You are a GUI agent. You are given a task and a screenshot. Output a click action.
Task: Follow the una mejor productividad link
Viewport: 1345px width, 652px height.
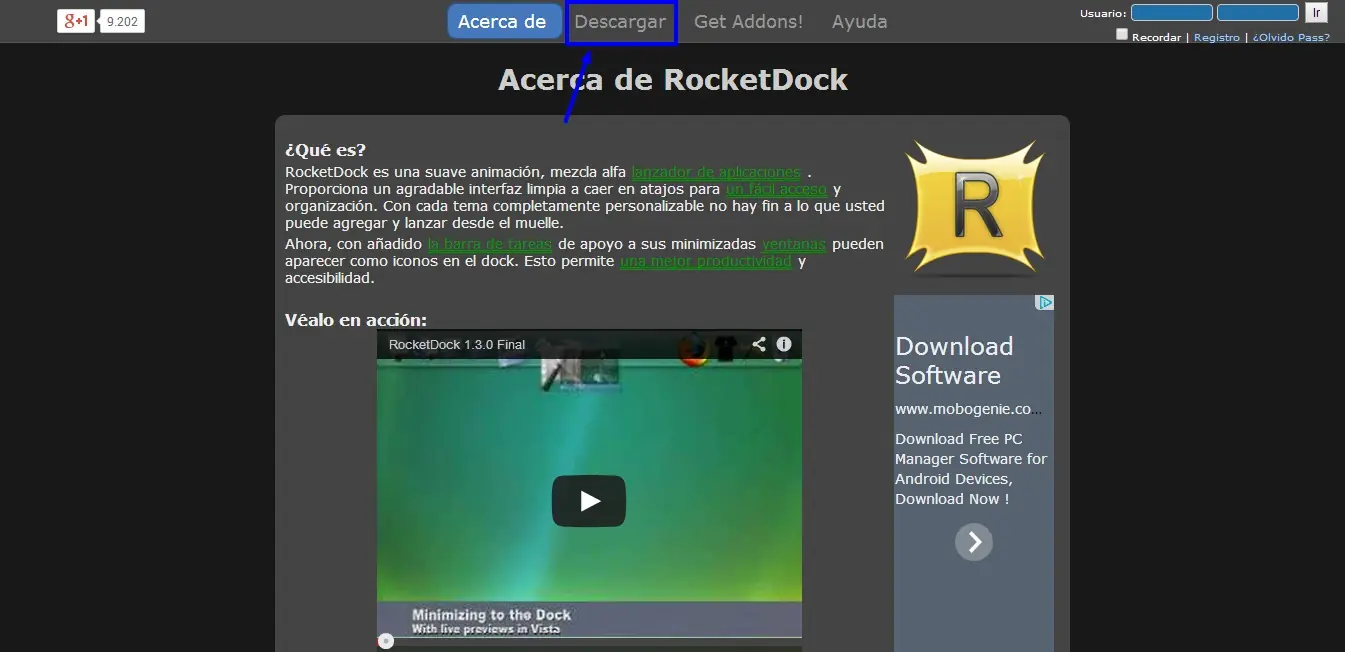[706, 262]
